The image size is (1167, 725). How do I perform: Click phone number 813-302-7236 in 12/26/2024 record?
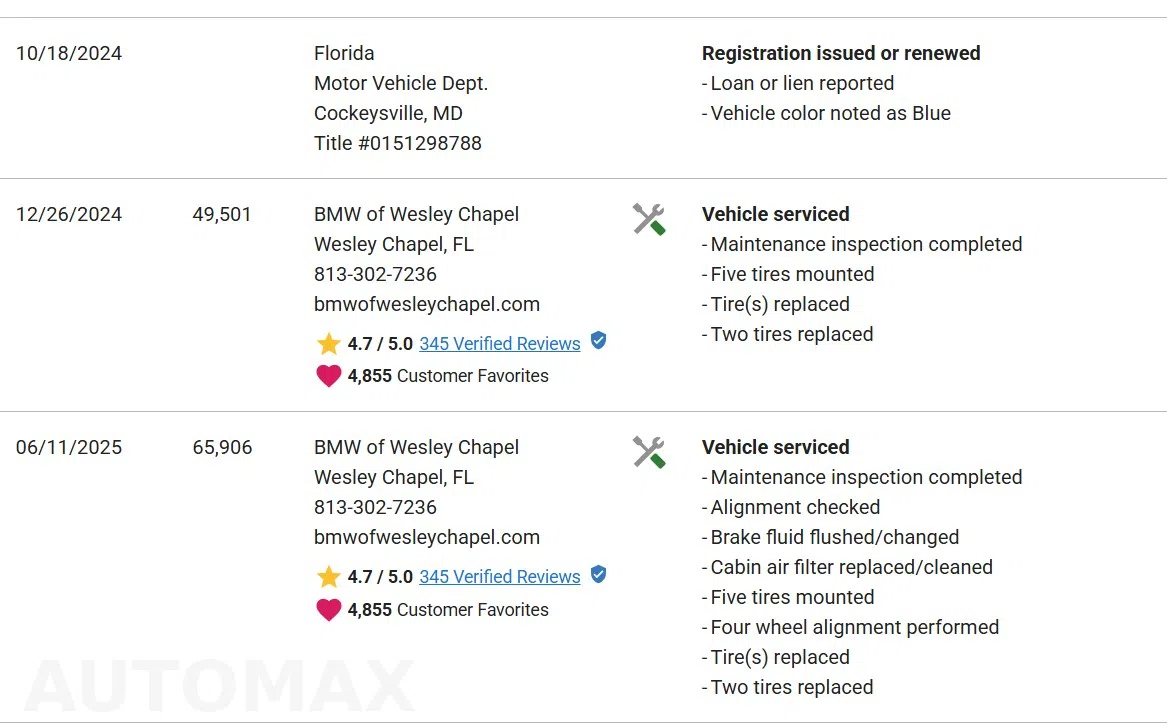[375, 275]
